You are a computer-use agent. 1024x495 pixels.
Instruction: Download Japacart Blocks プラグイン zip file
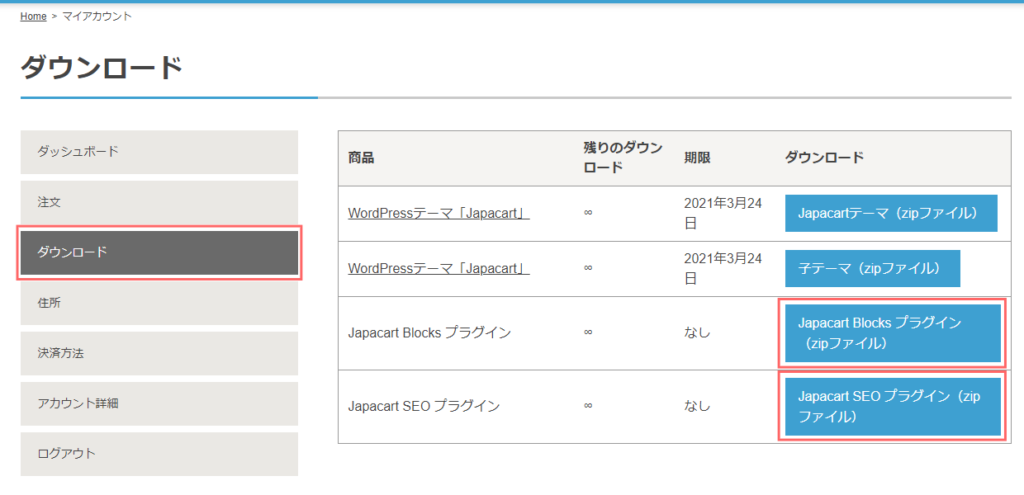893,333
